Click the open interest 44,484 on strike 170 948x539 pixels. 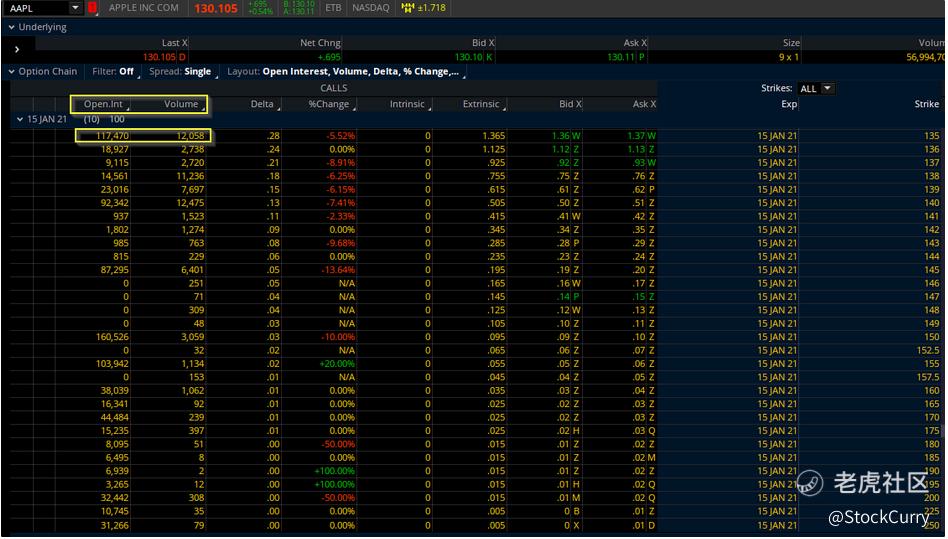pyautogui.click(x=114, y=418)
